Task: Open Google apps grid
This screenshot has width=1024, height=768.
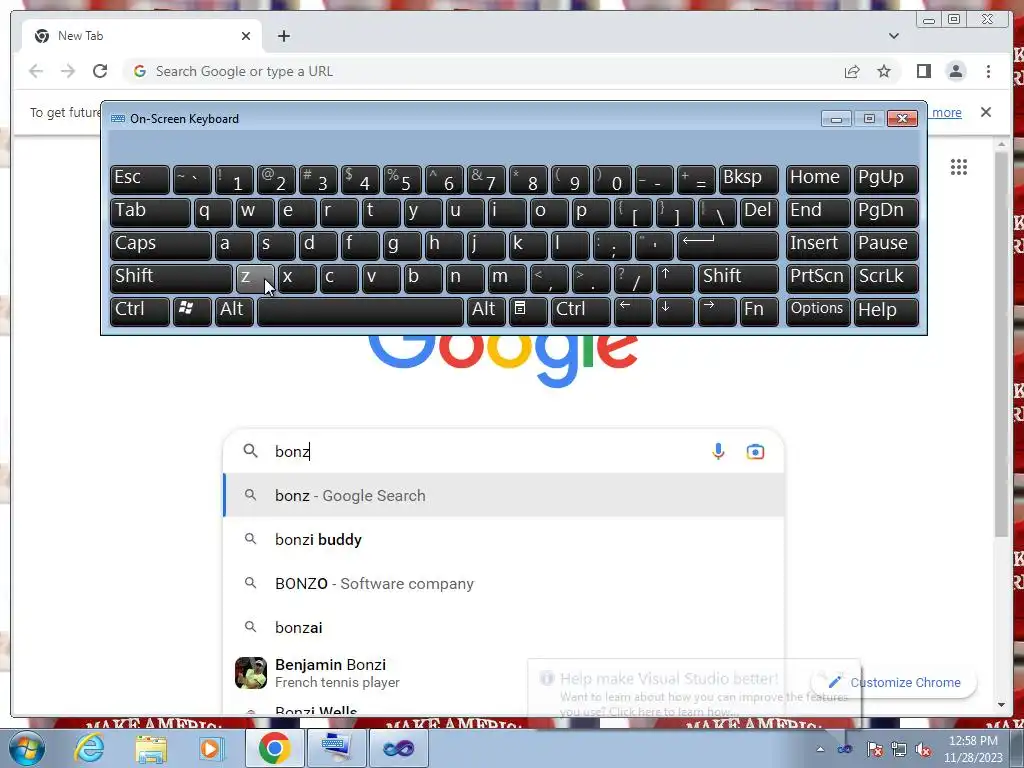Action: [959, 167]
